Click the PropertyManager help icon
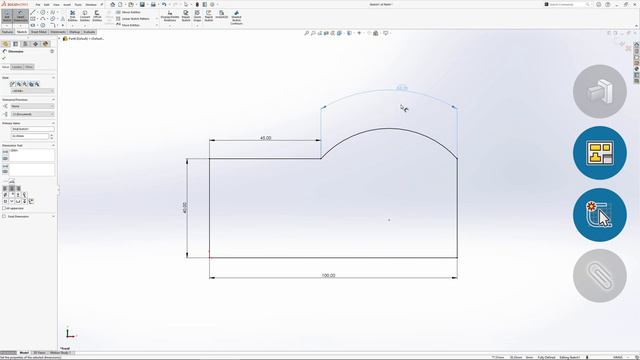The height and width of the screenshot is (360, 640). tap(52, 51)
